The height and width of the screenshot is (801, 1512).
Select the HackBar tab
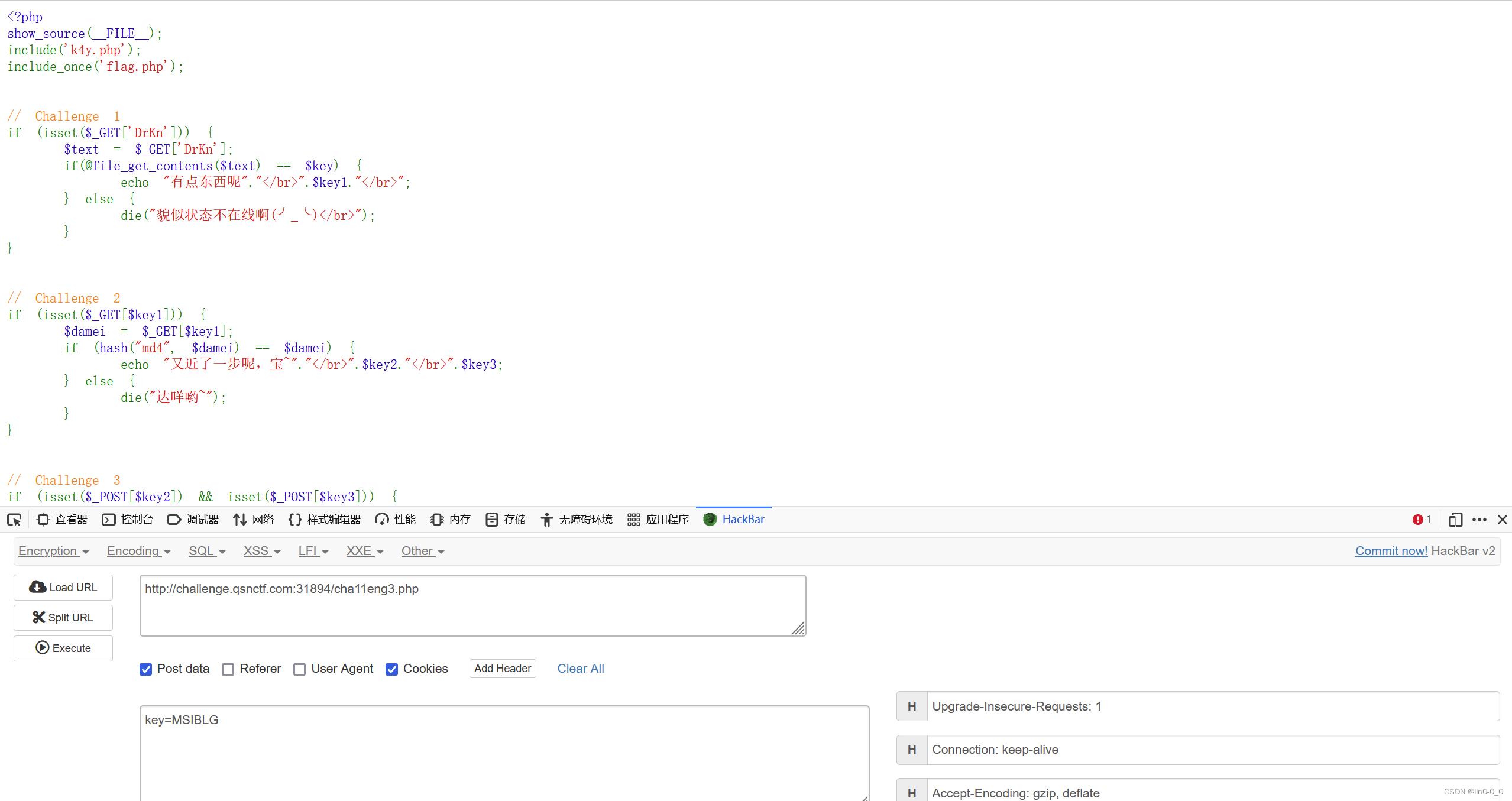point(734,520)
